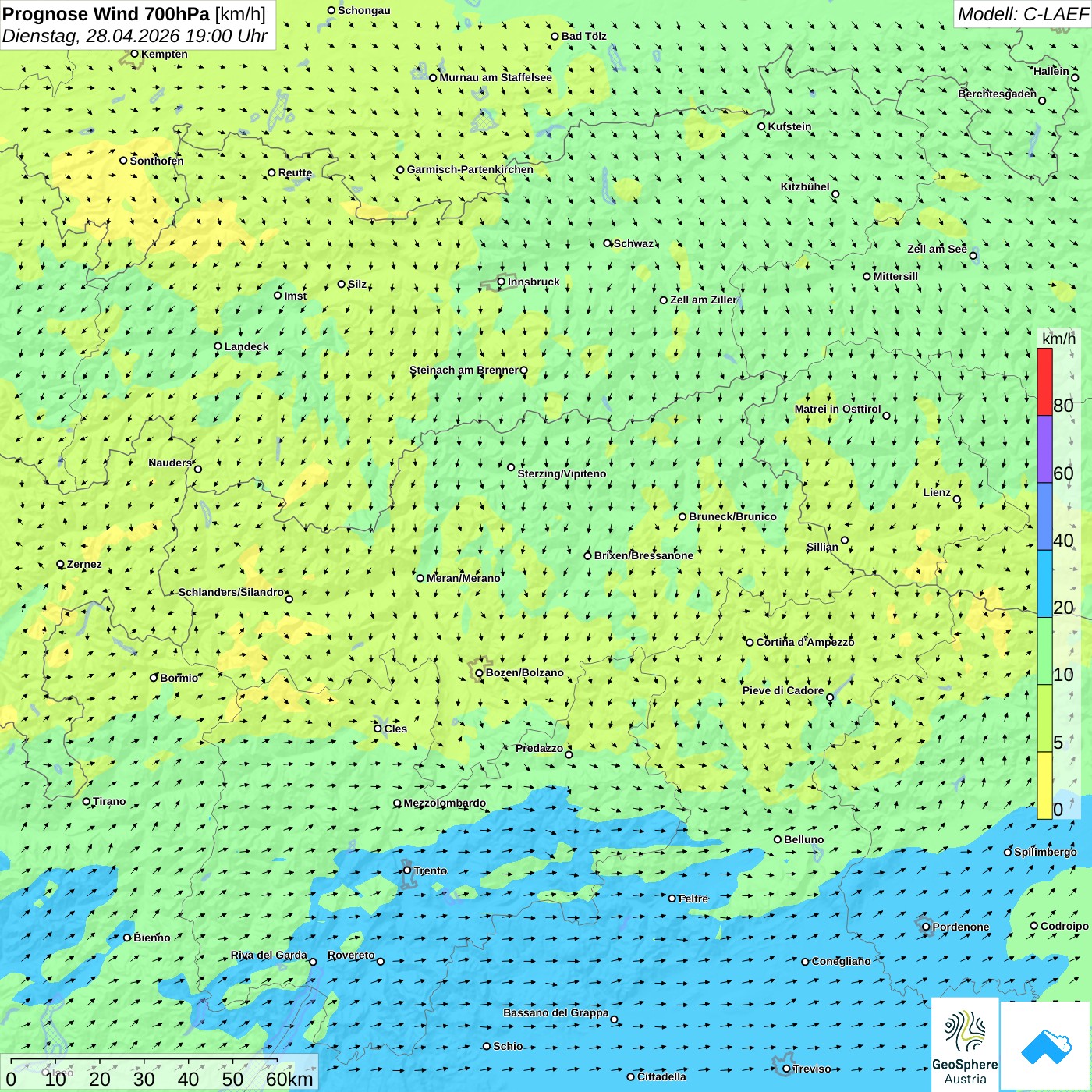This screenshot has height=1092, width=1092.
Task: Click the Lienz city label
Action: pos(937,492)
